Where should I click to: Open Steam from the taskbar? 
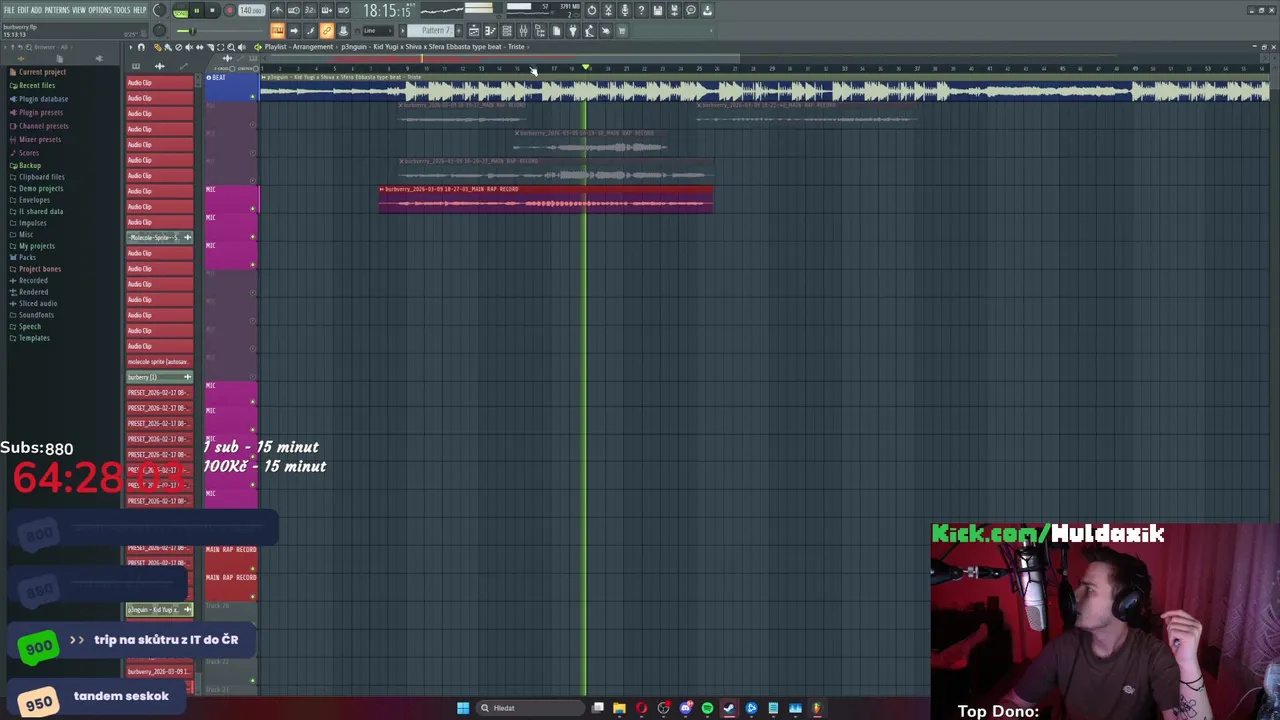(729, 708)
